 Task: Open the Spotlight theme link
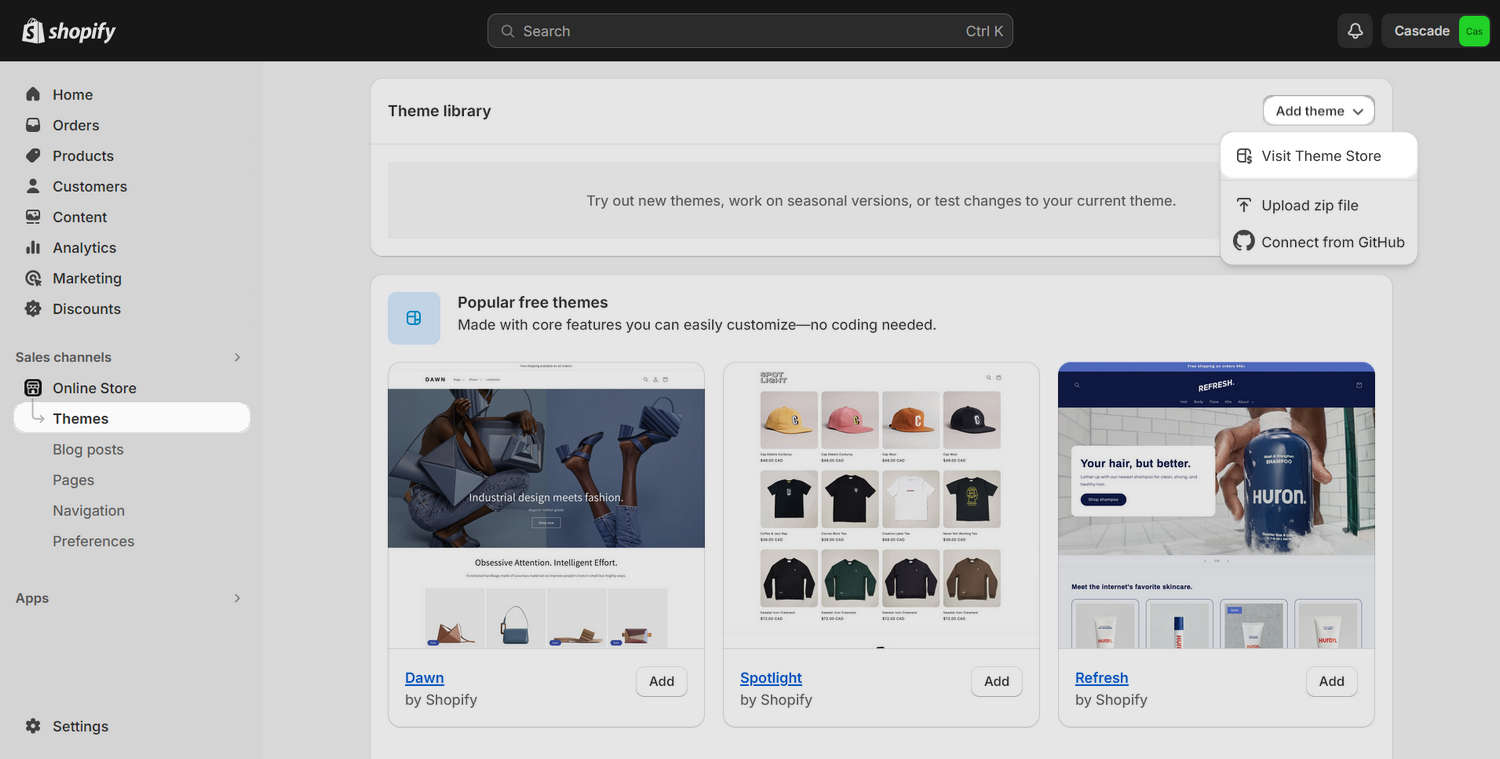click(x=771, y=678)
